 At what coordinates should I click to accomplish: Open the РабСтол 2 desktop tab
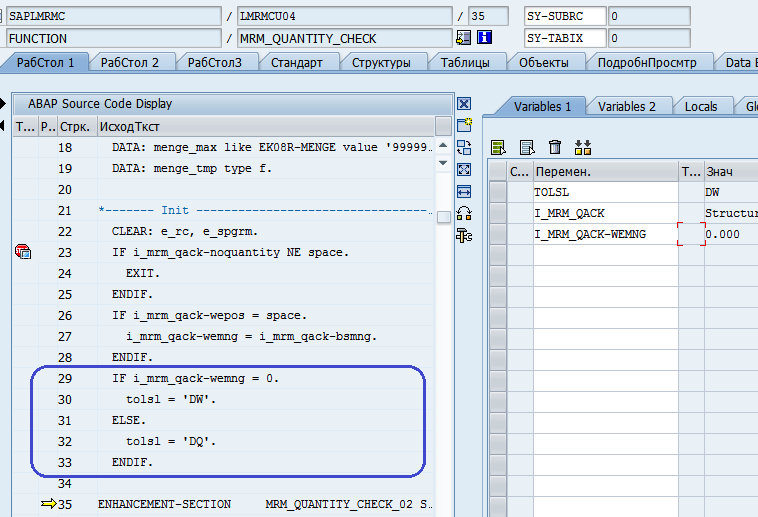click(x=130, y=62)
